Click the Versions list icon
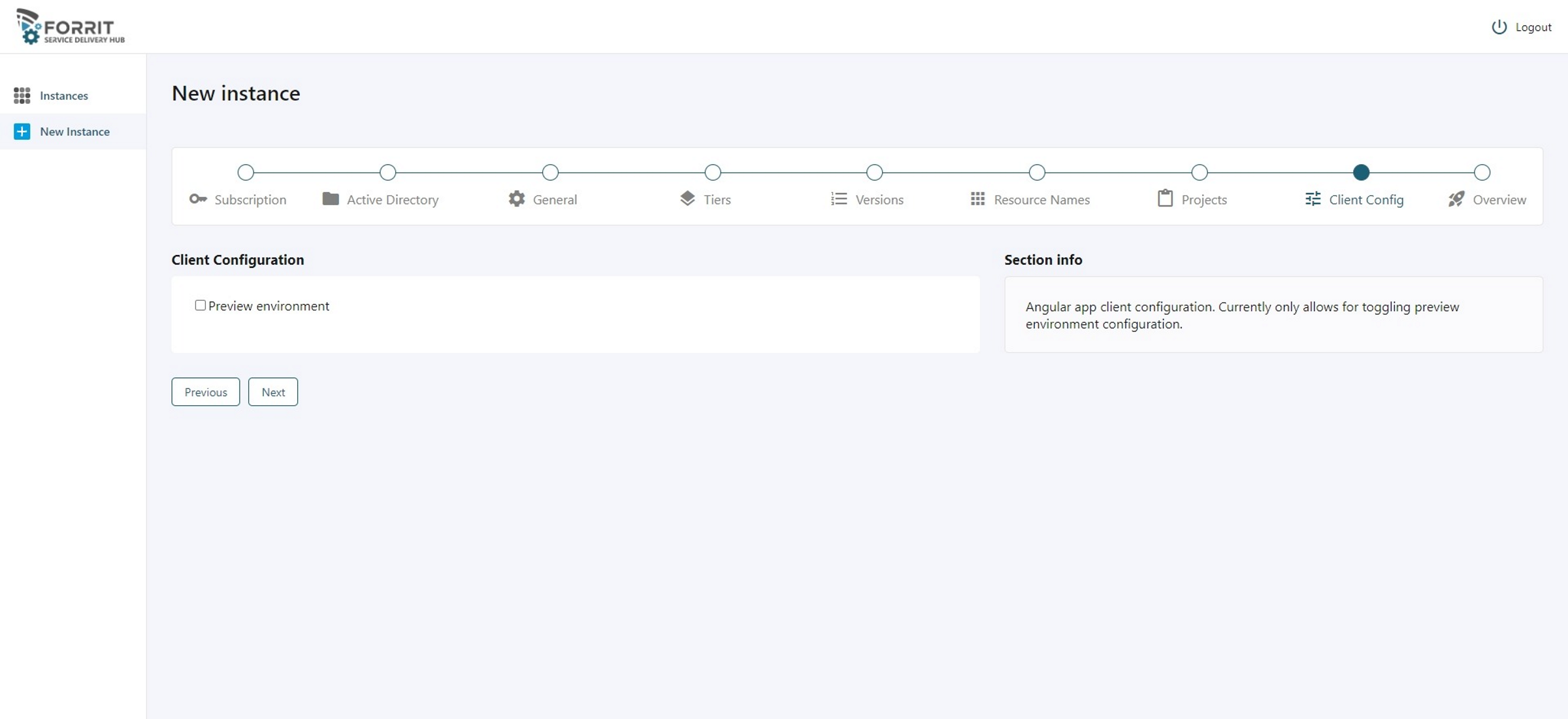 click(x=839, y=199)
